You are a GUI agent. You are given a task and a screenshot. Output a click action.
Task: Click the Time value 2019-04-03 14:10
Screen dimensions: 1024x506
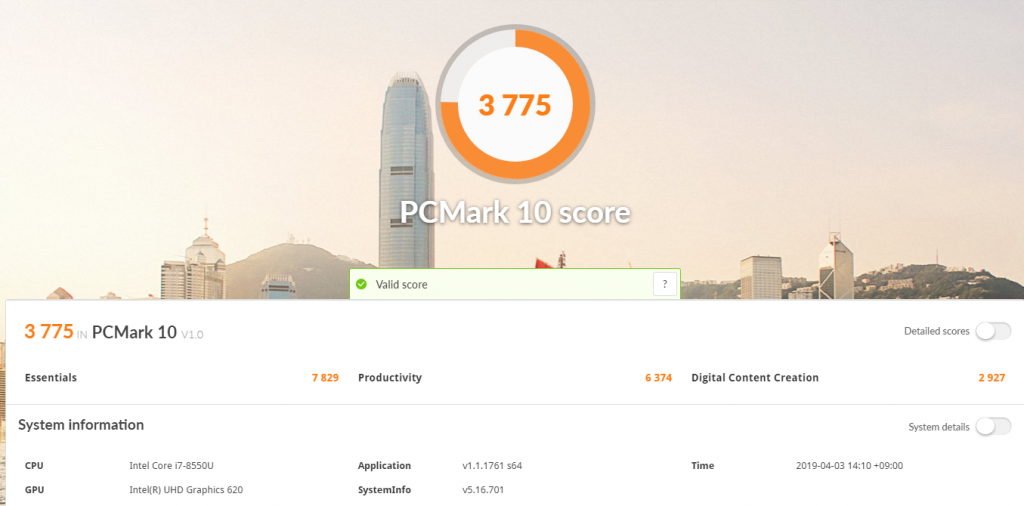coord(849,466)
